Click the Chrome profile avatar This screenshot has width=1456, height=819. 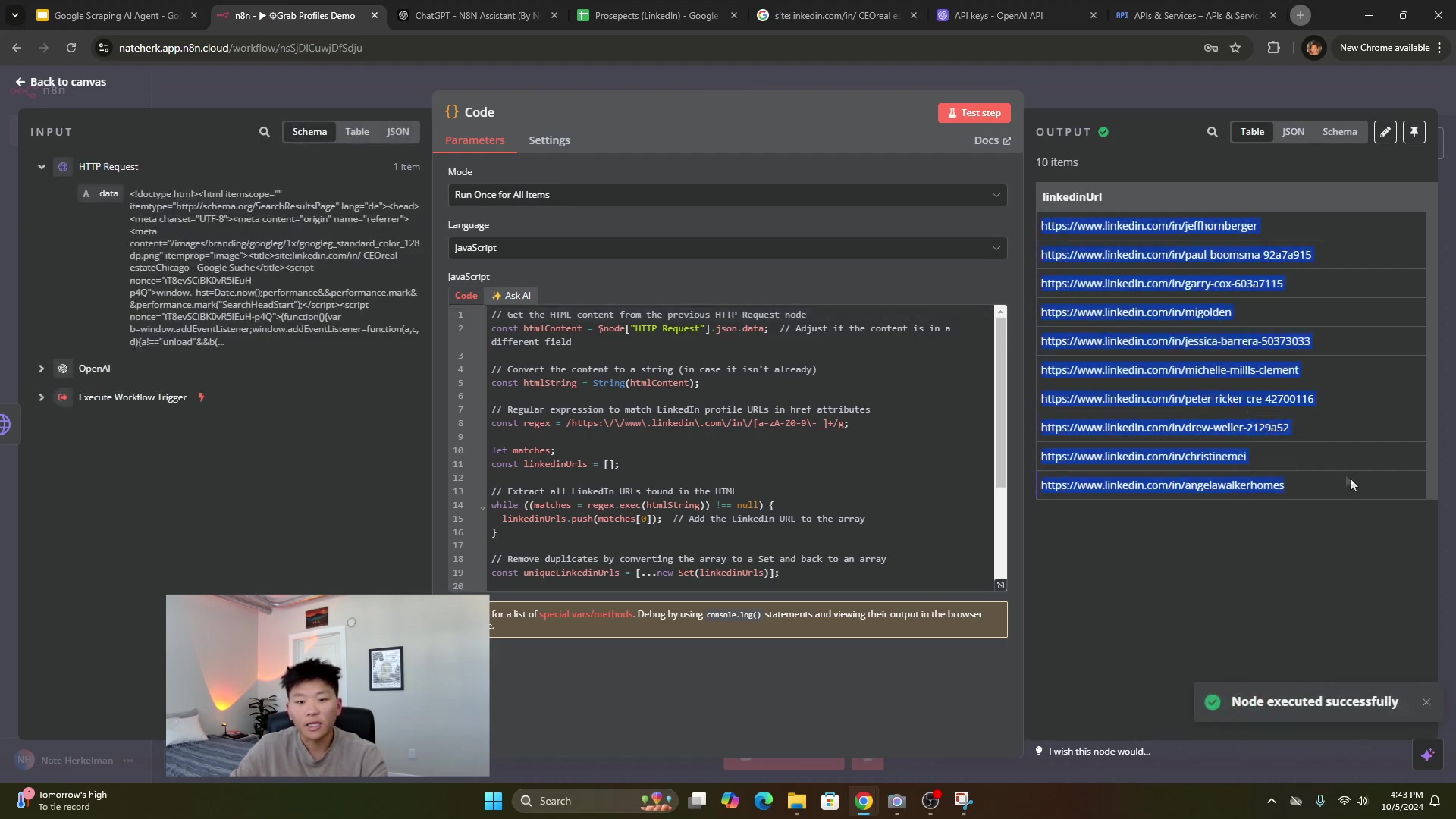1313,48
